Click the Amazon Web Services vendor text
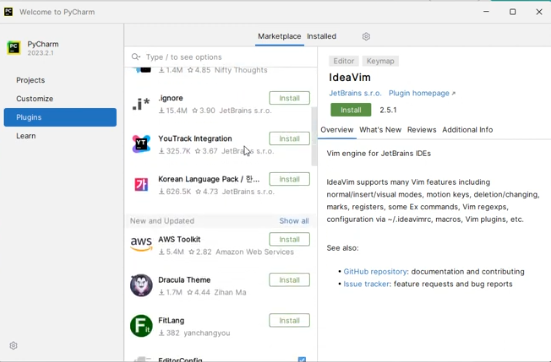Screen dimensions: 551x362 255,252
